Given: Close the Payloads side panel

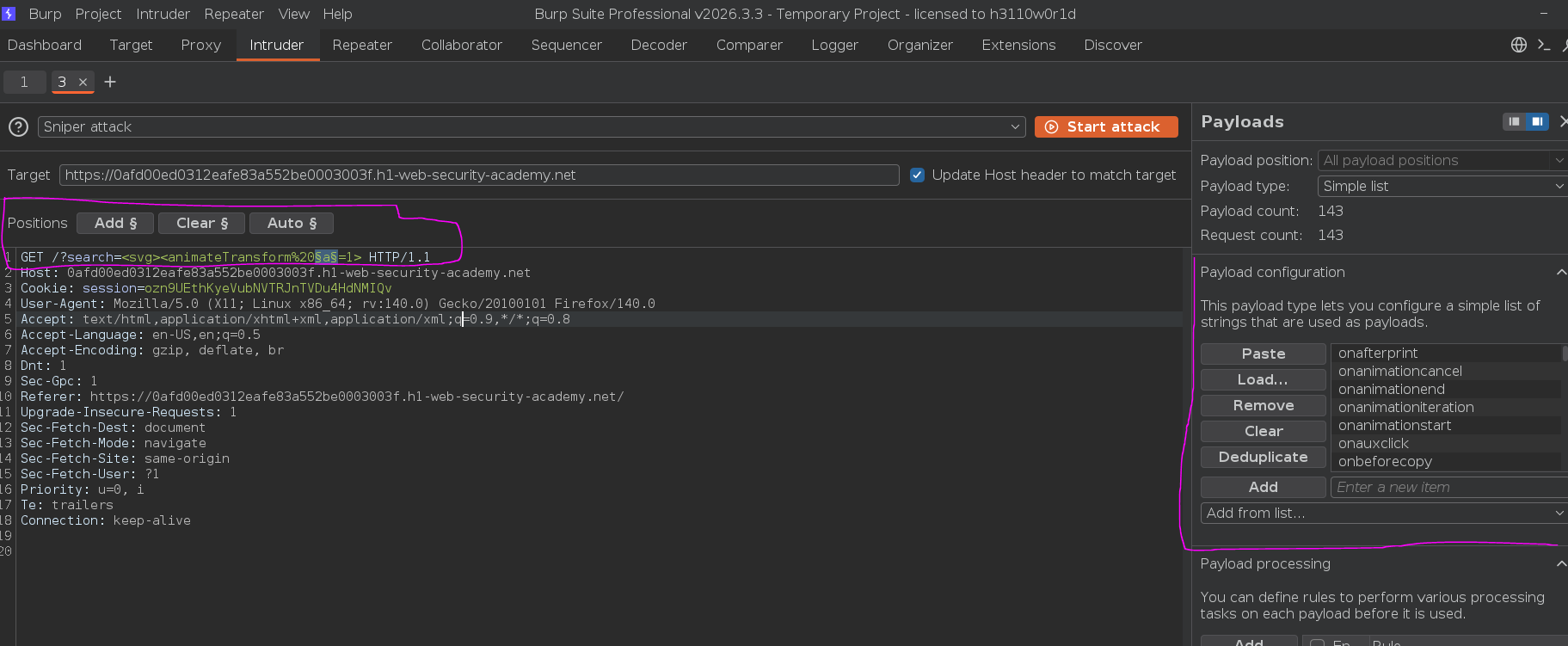Looking at the screenshot, I should coord(1563,122).
